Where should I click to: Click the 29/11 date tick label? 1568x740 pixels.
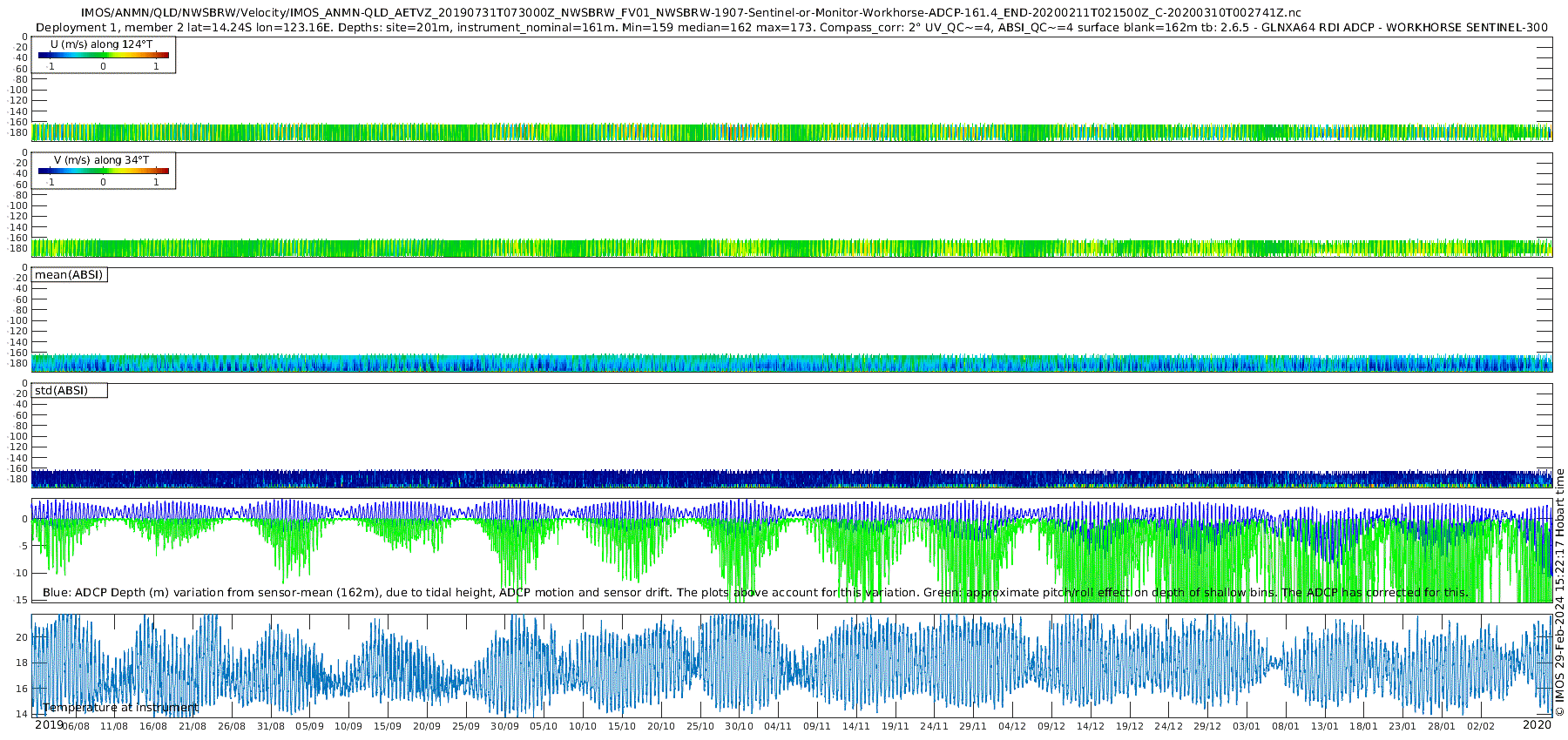tap(973, 726)
